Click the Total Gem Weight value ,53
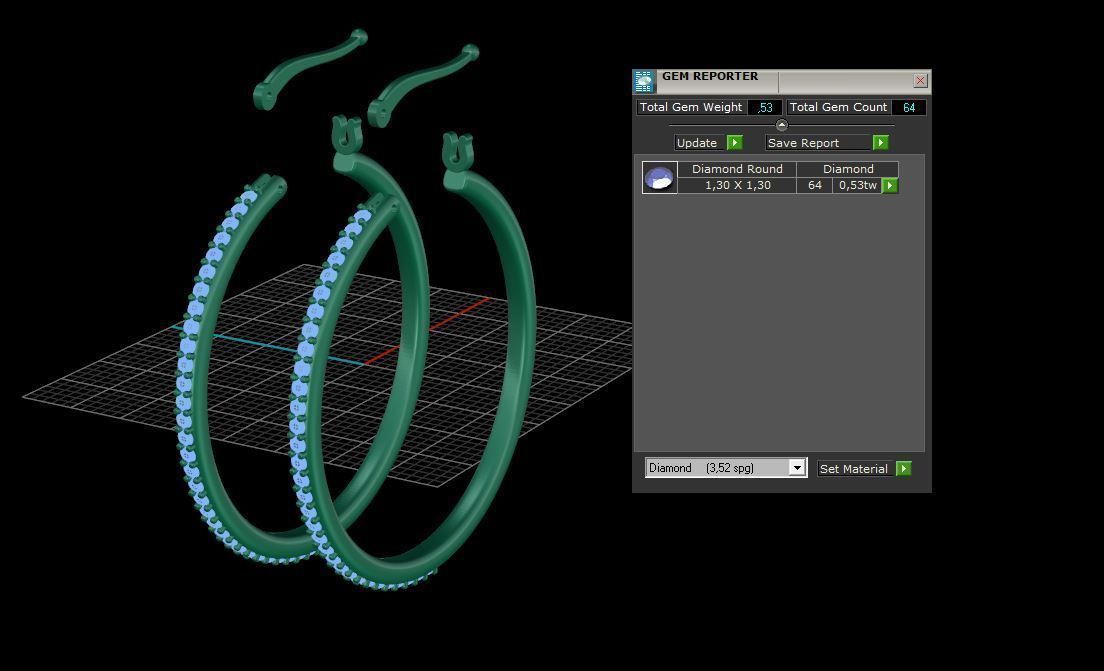 (765, 108)
